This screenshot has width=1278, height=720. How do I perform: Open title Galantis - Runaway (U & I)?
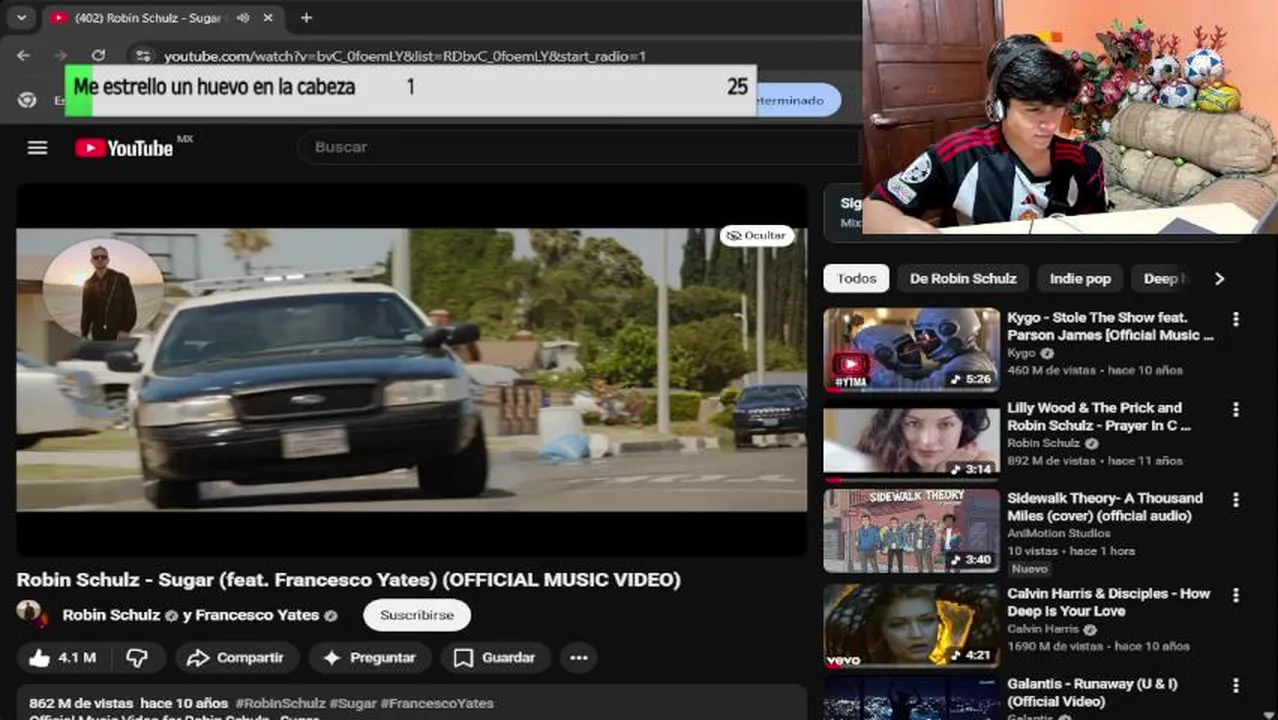(x=1092, y=692)
